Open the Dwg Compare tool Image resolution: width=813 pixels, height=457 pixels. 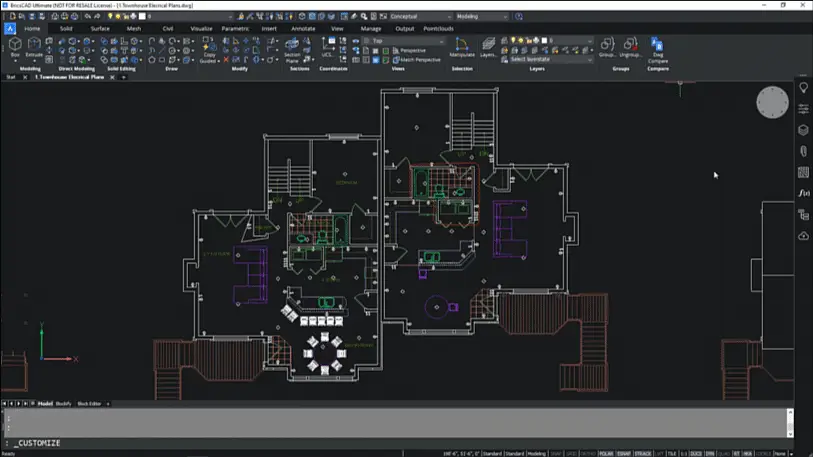click(657, 50)
